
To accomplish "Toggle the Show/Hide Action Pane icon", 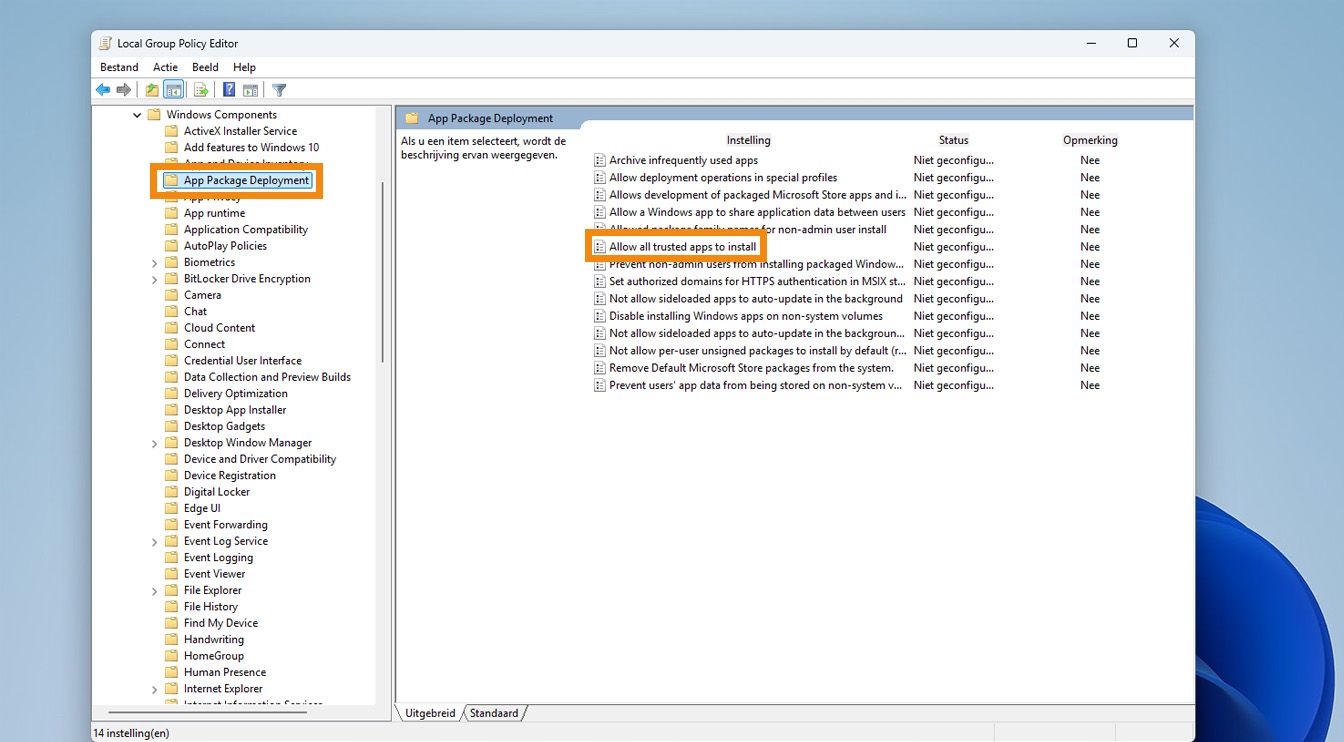I will (250, 90).
